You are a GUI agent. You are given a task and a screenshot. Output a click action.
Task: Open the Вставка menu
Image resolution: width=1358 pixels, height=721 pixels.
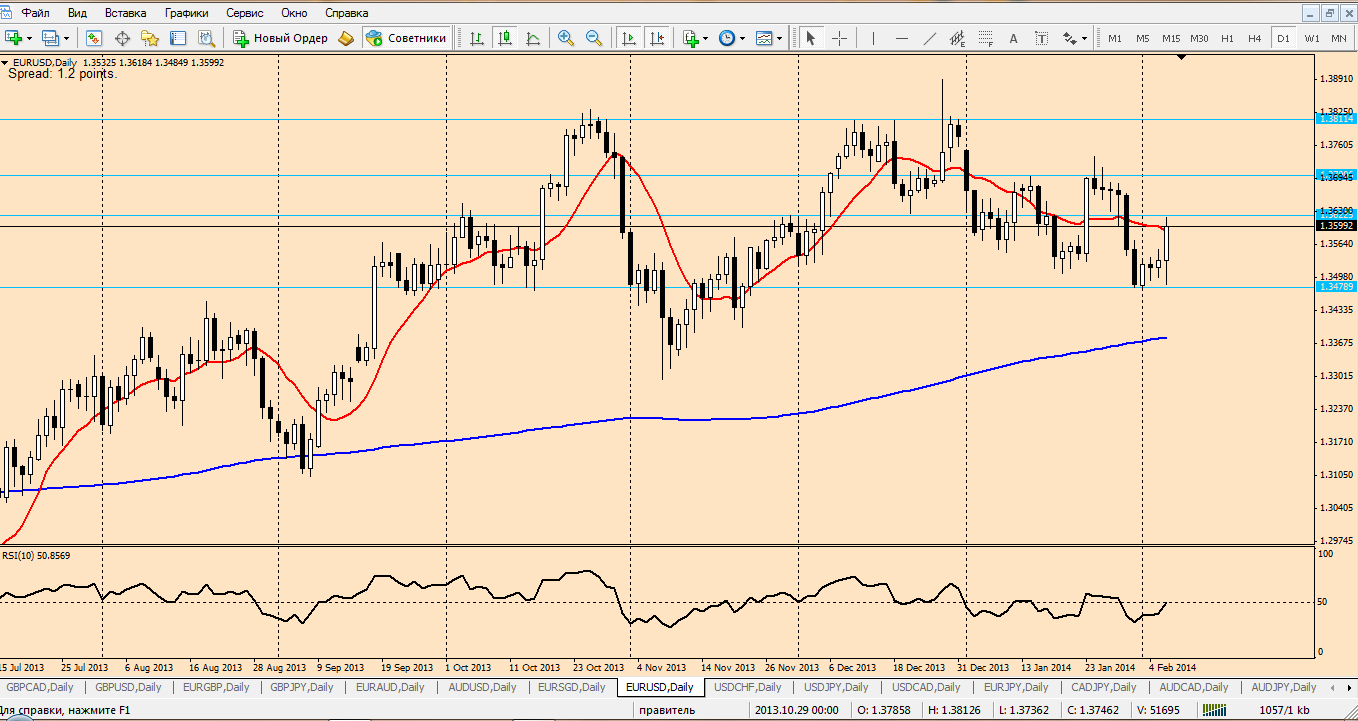pos(125,13)
